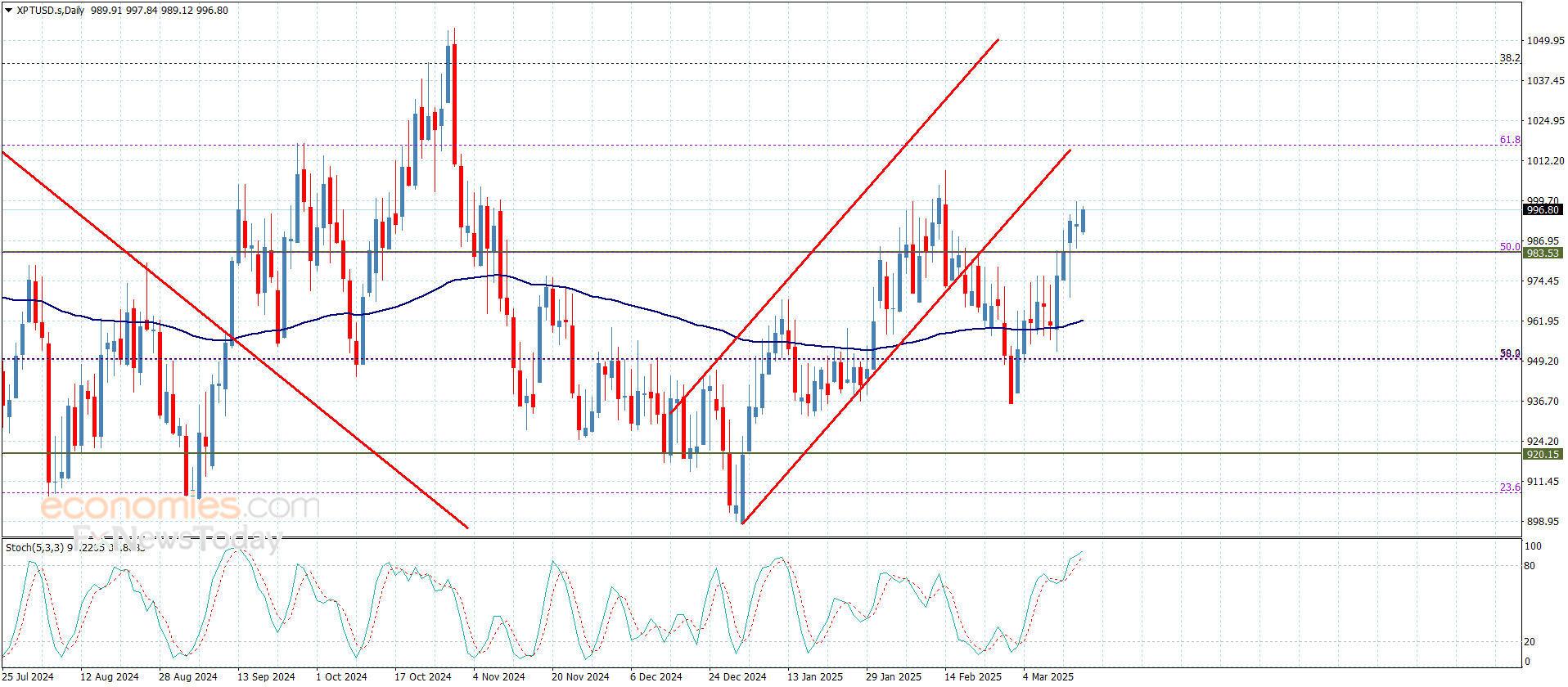
Task: Select the most recent candlestick on the chart
Action: coord(1083,220)
